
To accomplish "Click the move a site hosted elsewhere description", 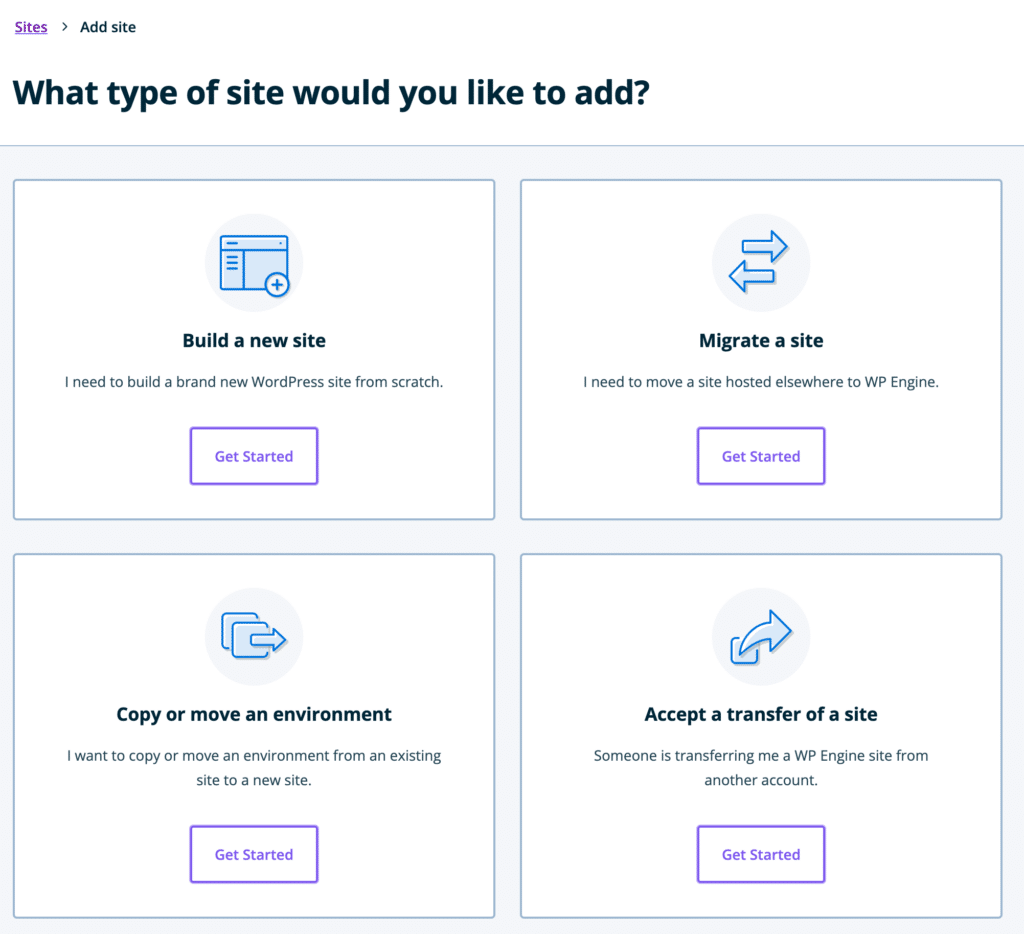I will (x=761, y=382).
